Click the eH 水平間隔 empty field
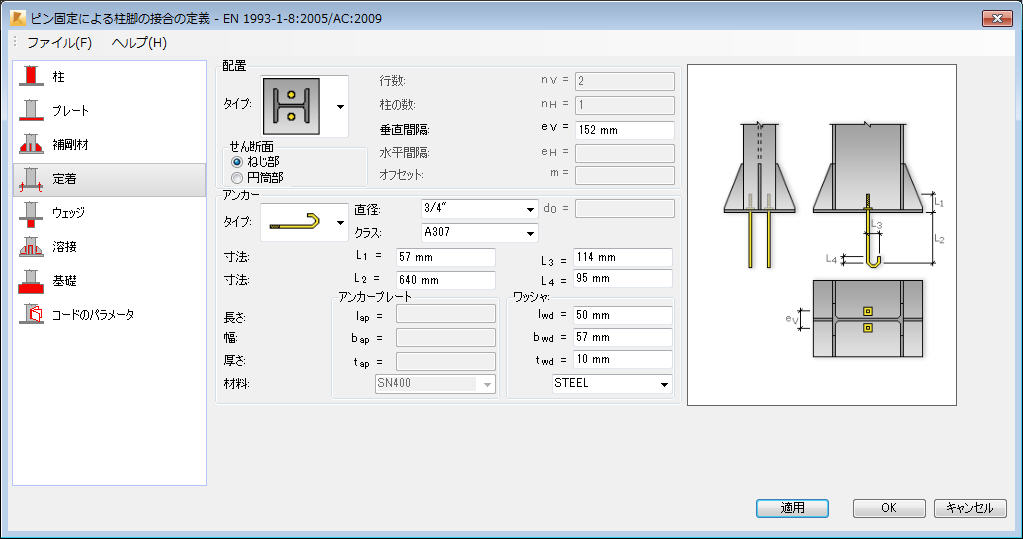This screenshot has width=1023, height=539. [x=624, y=153]
